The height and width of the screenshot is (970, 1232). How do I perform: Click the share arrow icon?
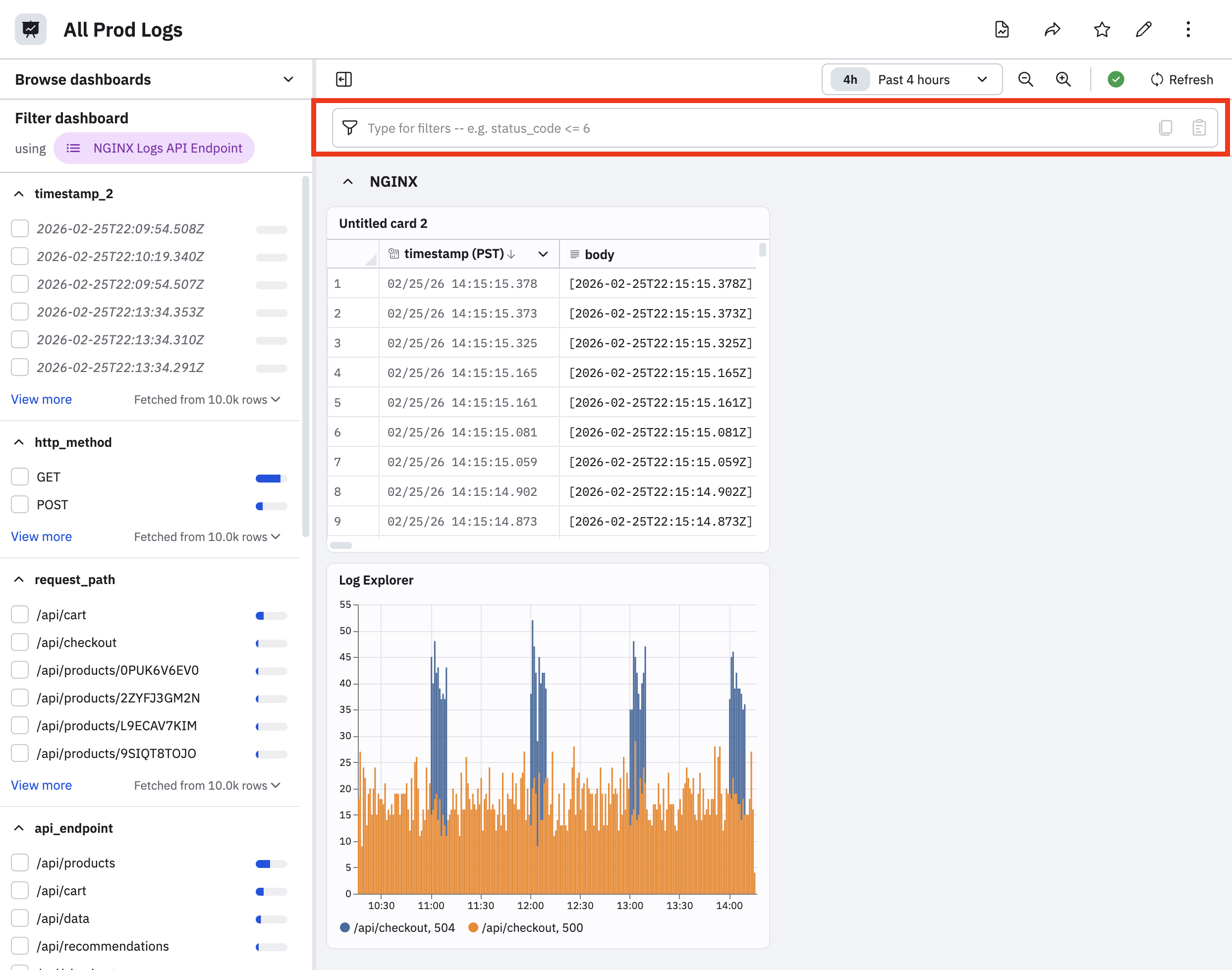(x=1052, y=30)
